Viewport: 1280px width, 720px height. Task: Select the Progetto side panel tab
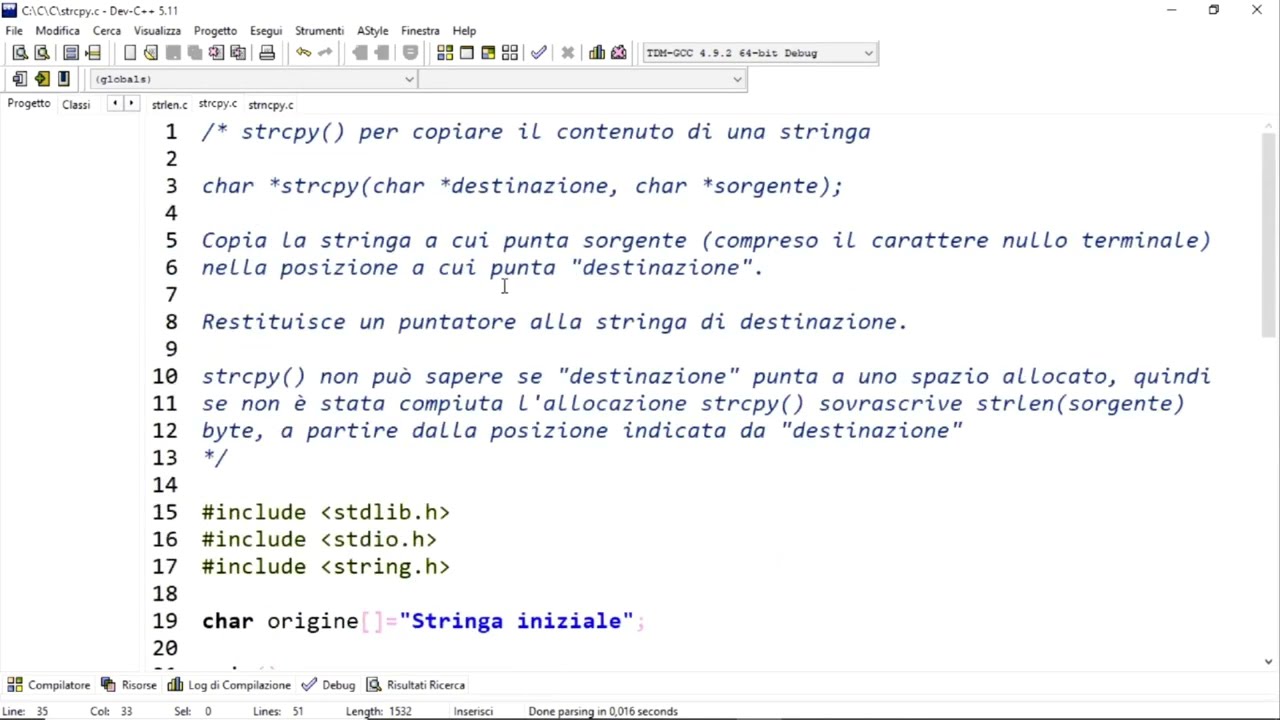pos(29,104)
